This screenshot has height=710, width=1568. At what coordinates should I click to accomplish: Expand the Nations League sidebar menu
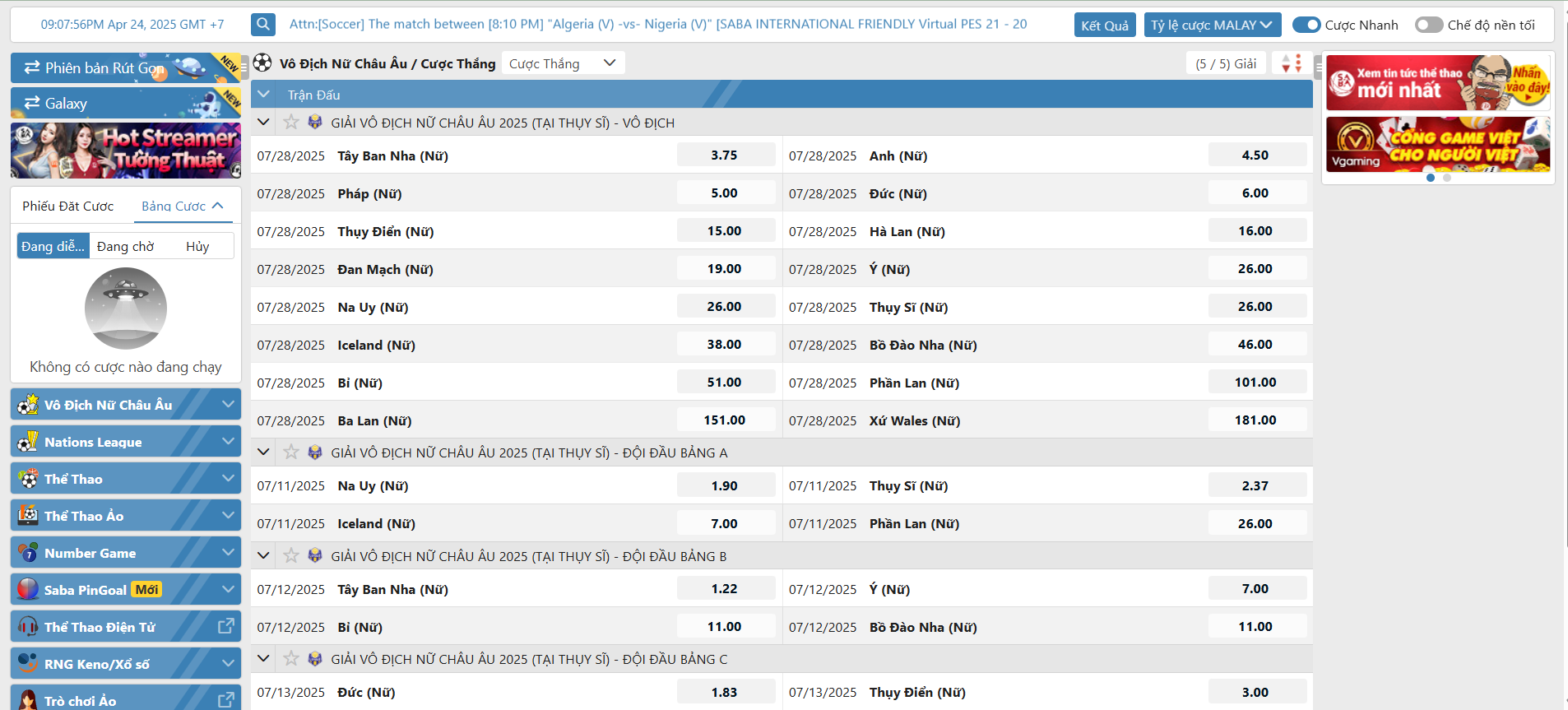[228, 441]
